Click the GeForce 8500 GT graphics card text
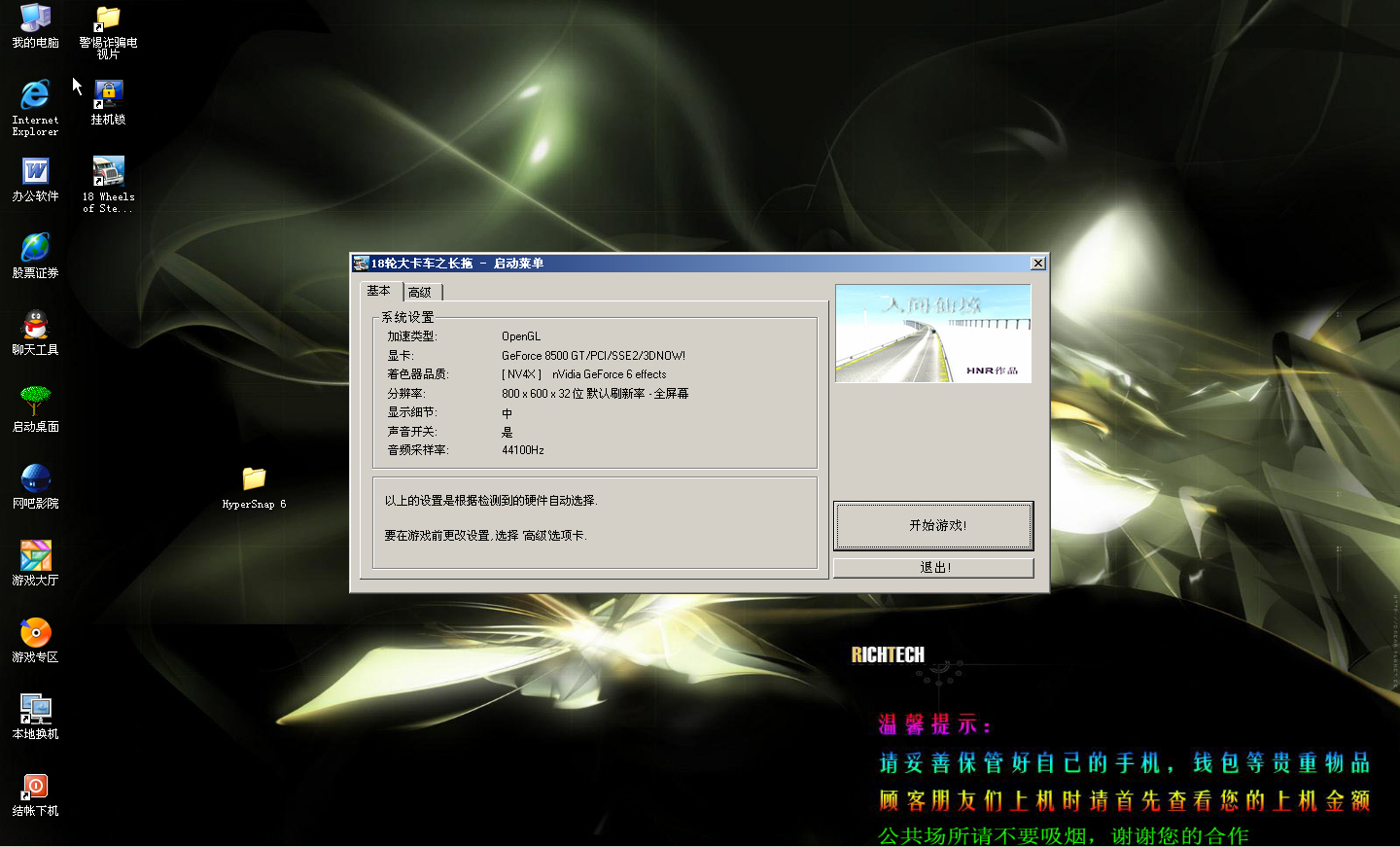The width and height of the screenshot is (1400, 847). click(x=593, y=356)
